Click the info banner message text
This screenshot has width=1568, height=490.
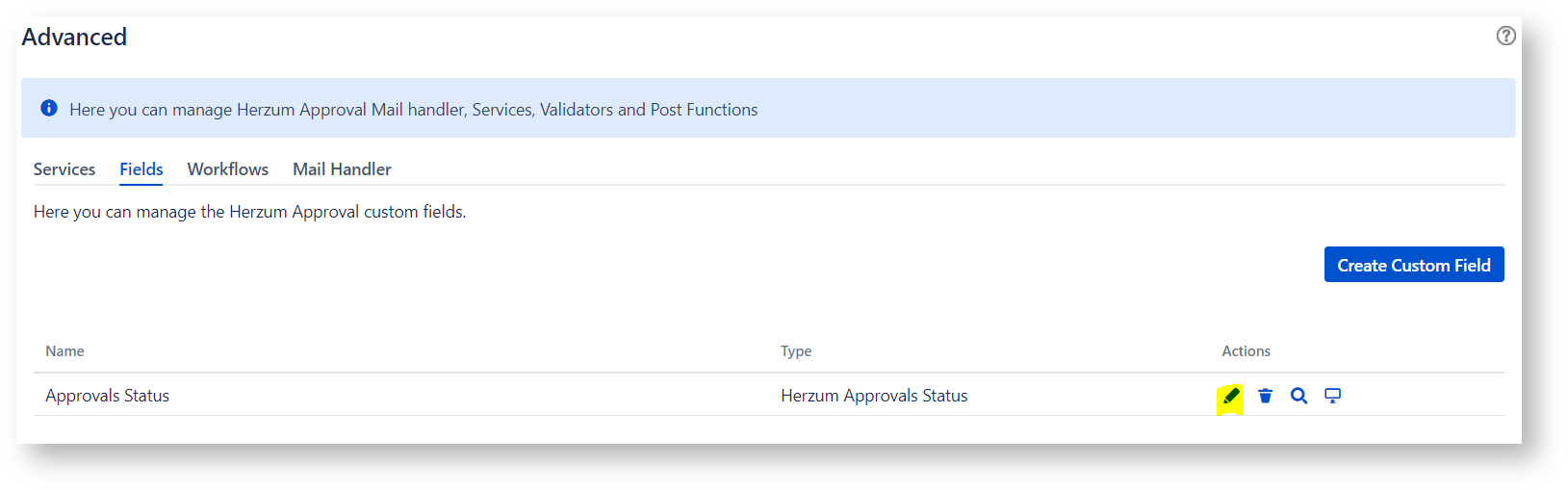click(x=414, y=110)
